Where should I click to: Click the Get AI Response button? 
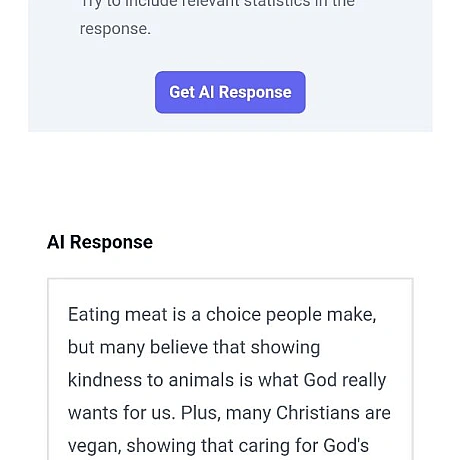(x=230, y=92)
